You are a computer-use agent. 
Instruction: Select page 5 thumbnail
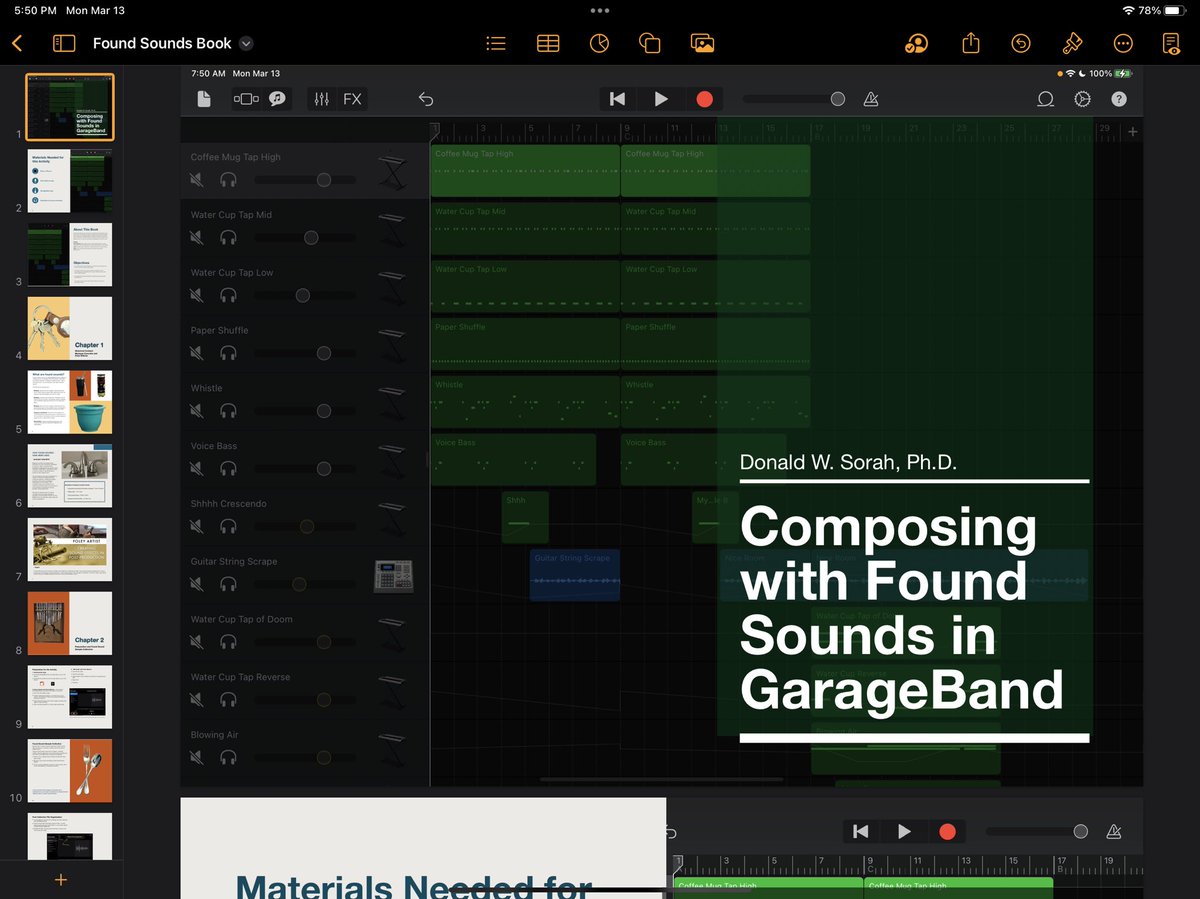click(70, 402)
